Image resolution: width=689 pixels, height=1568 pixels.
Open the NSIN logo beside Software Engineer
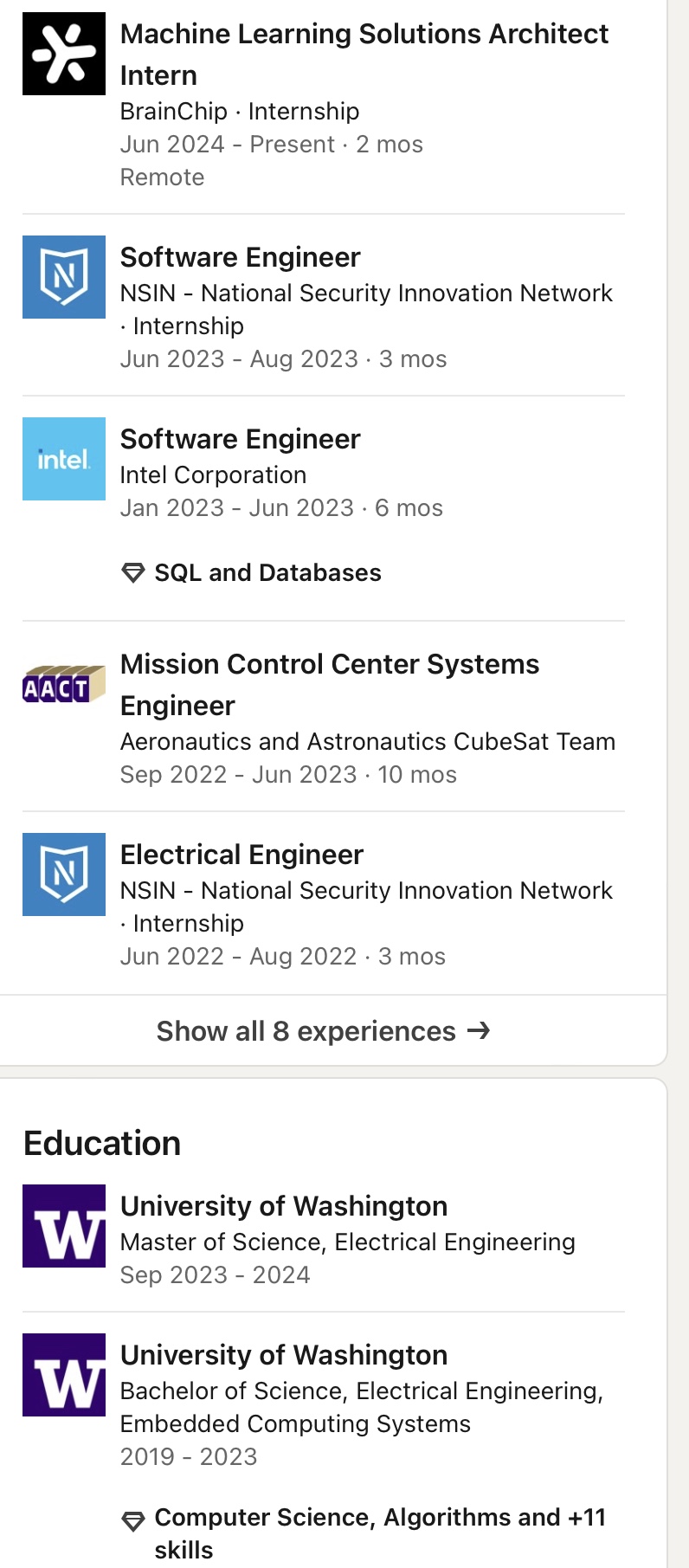(x=64, y=277)
